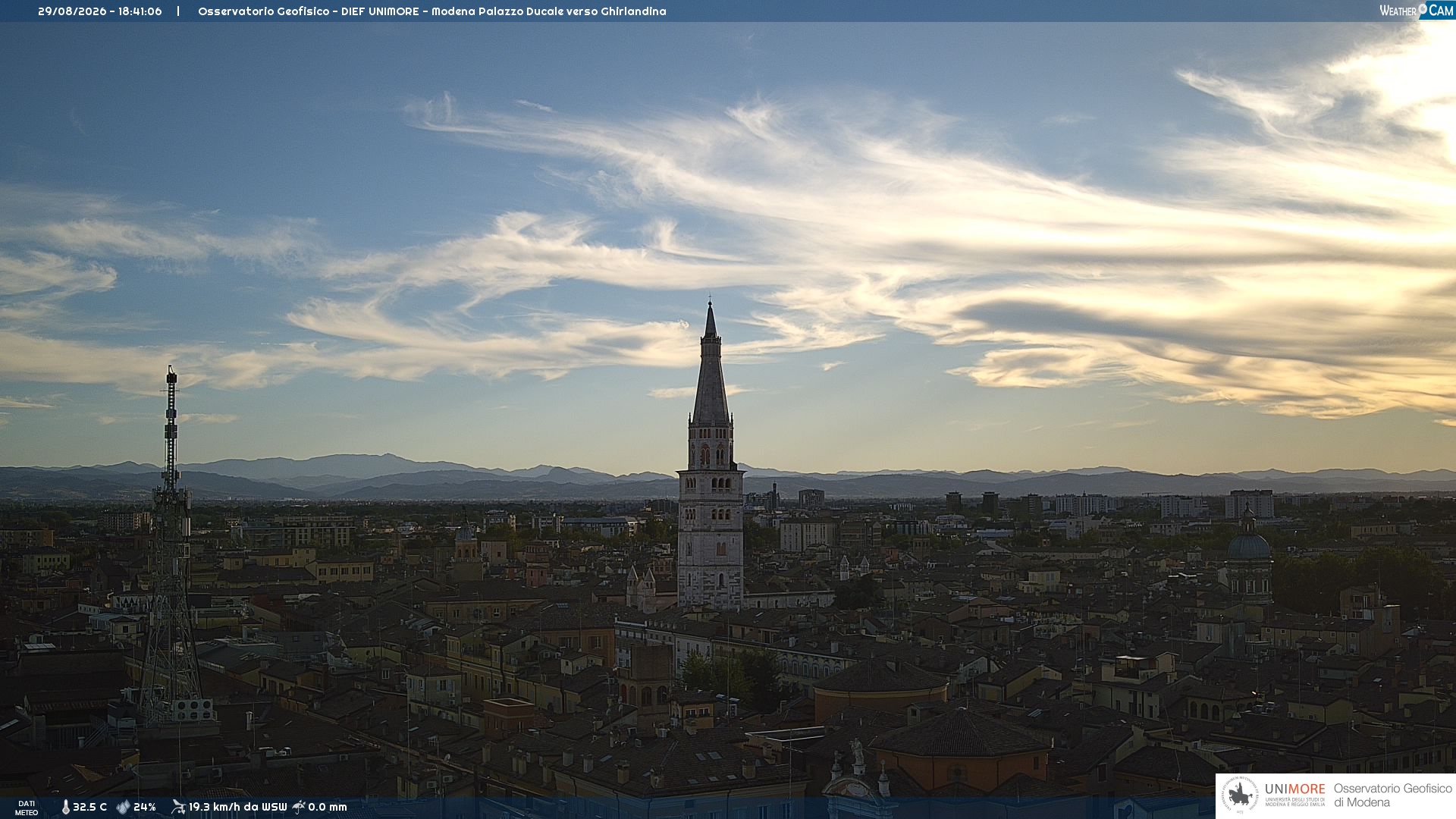Select the 0.0 mm rainfall reading

click(328, 808)
